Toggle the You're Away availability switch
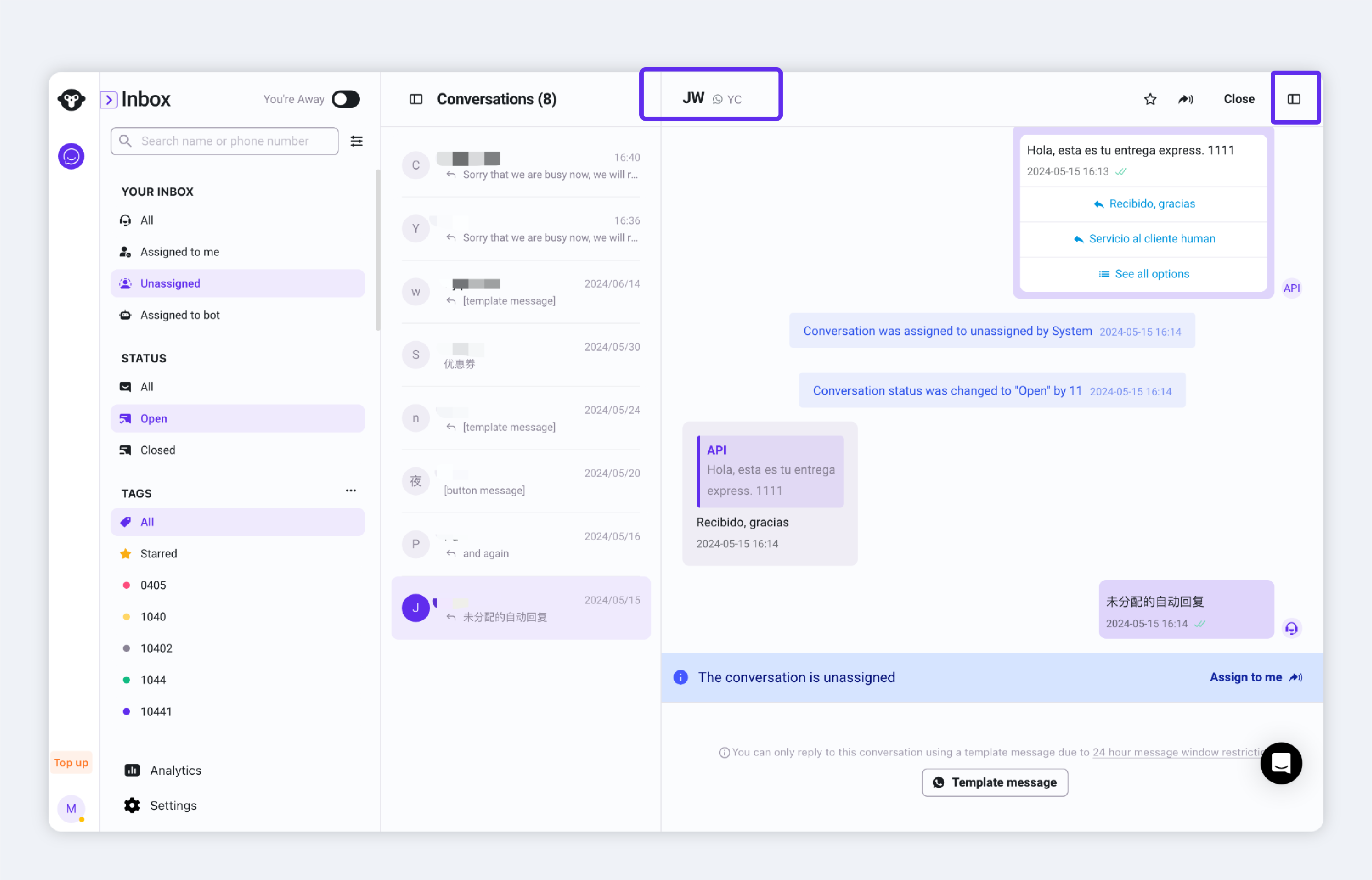The image size is (1372, 880). [346, 100]
